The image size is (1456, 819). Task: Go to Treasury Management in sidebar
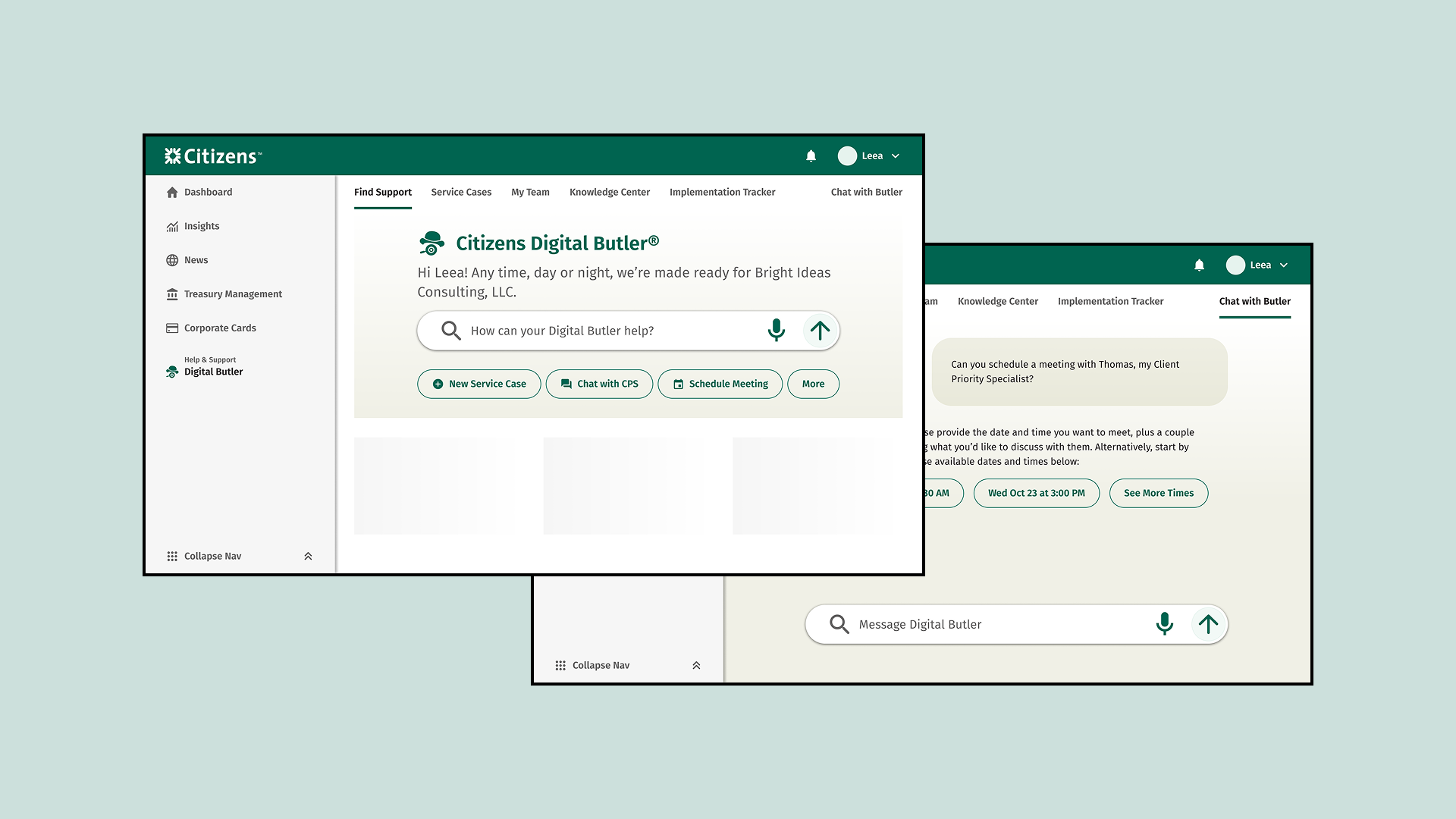coord(232,294)
